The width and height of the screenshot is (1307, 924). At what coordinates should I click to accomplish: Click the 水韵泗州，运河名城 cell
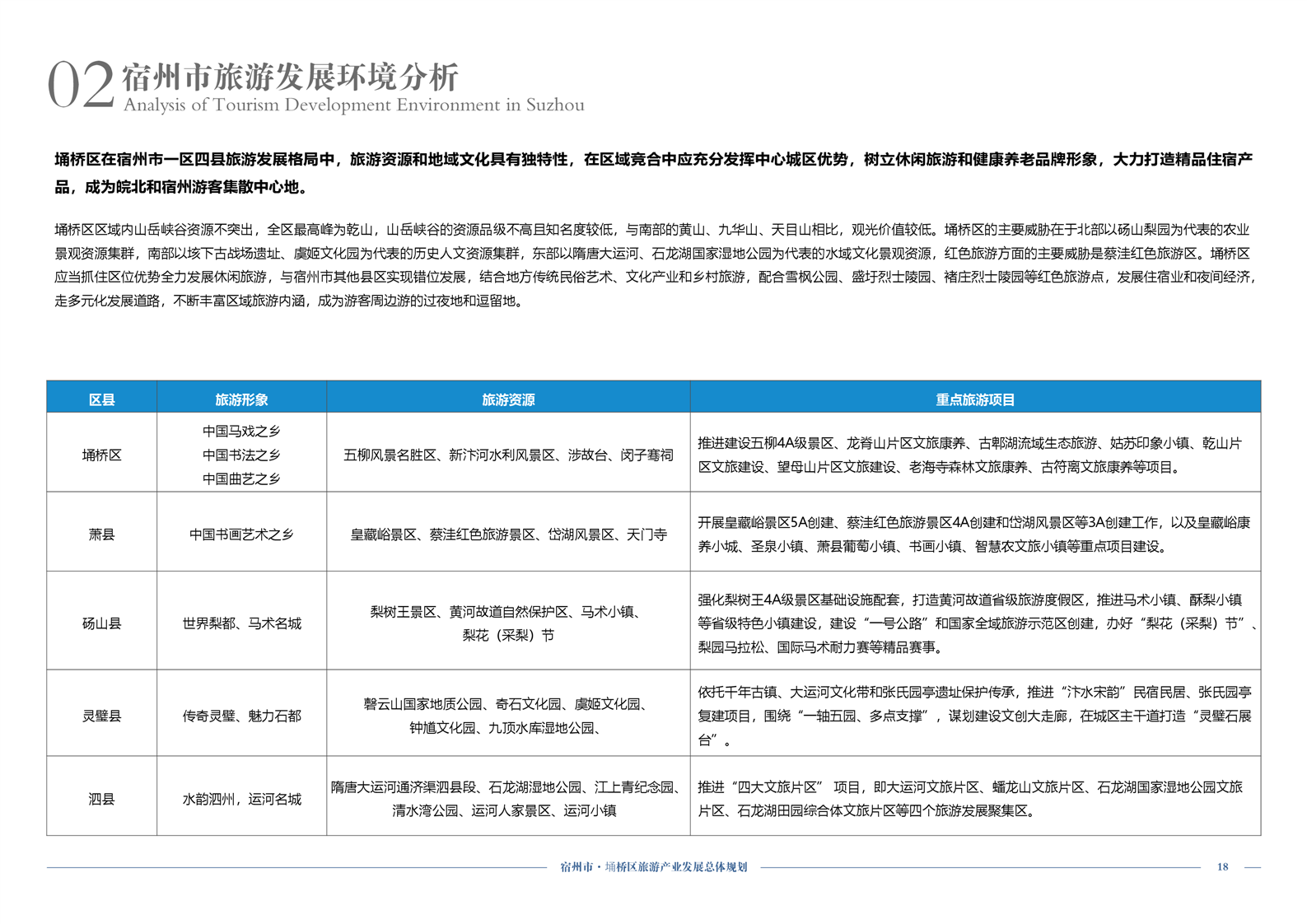point(241,799)
